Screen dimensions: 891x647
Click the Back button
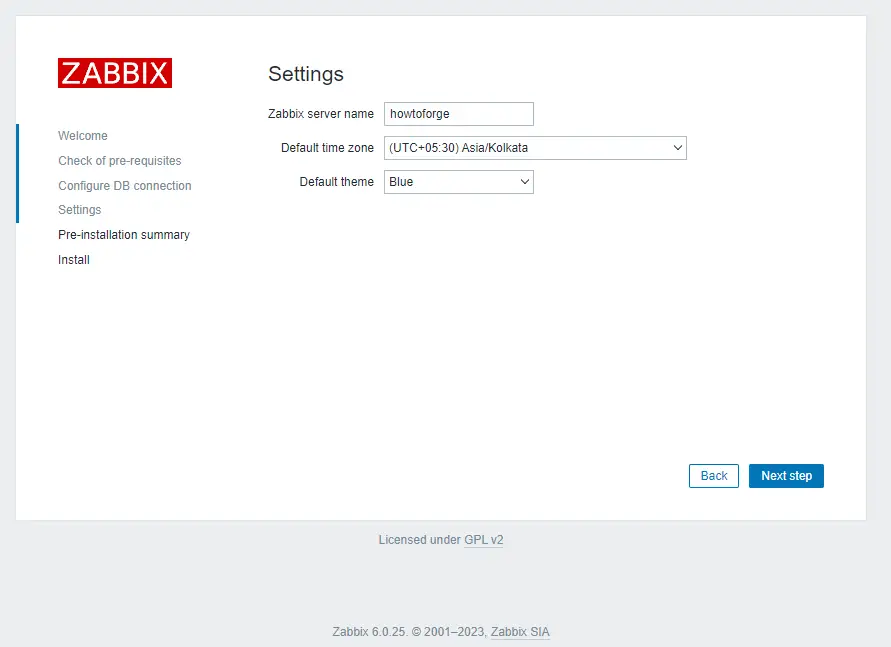pos(713,475)
